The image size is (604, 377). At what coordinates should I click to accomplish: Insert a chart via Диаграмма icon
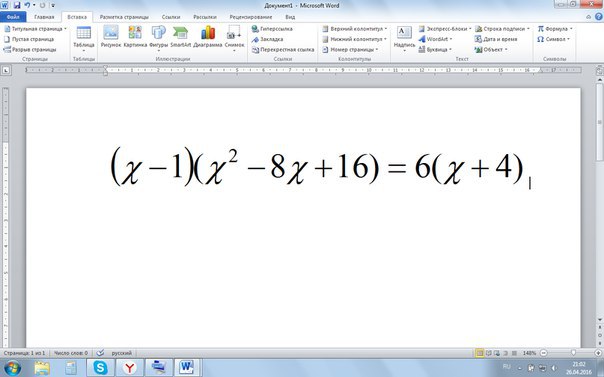pos(208,37)
